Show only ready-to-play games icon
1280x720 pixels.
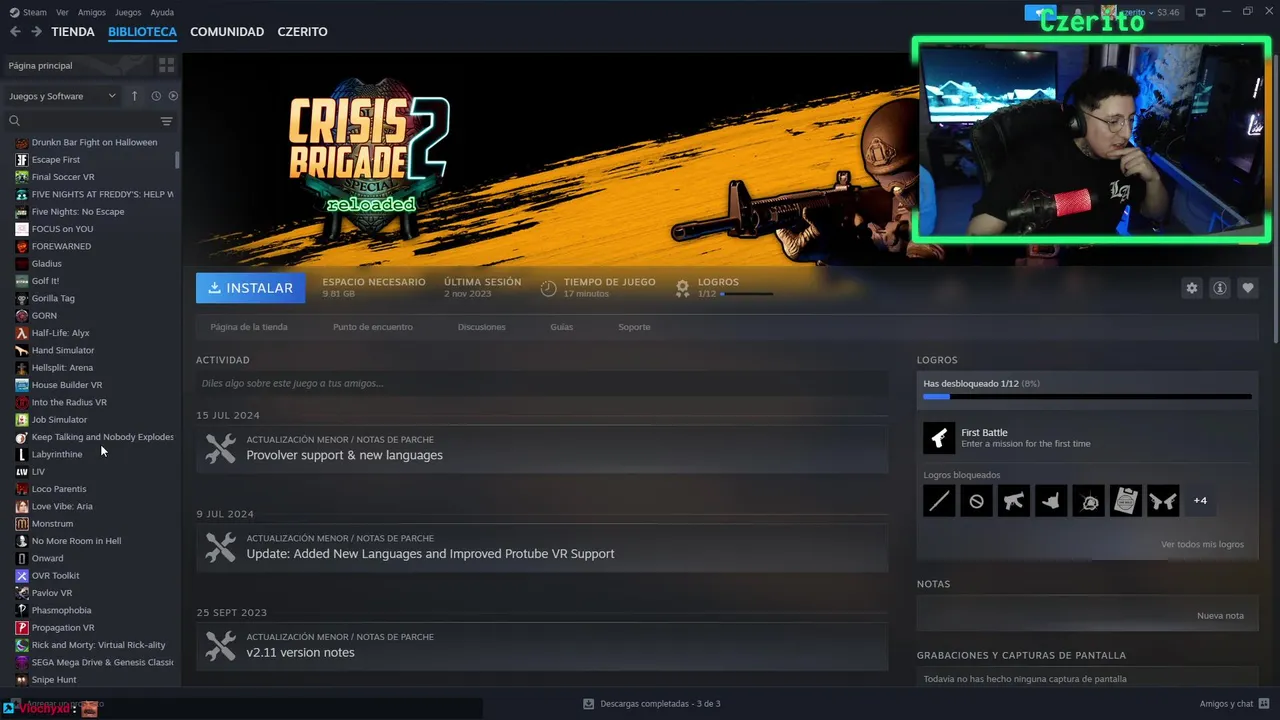[173, 96]
